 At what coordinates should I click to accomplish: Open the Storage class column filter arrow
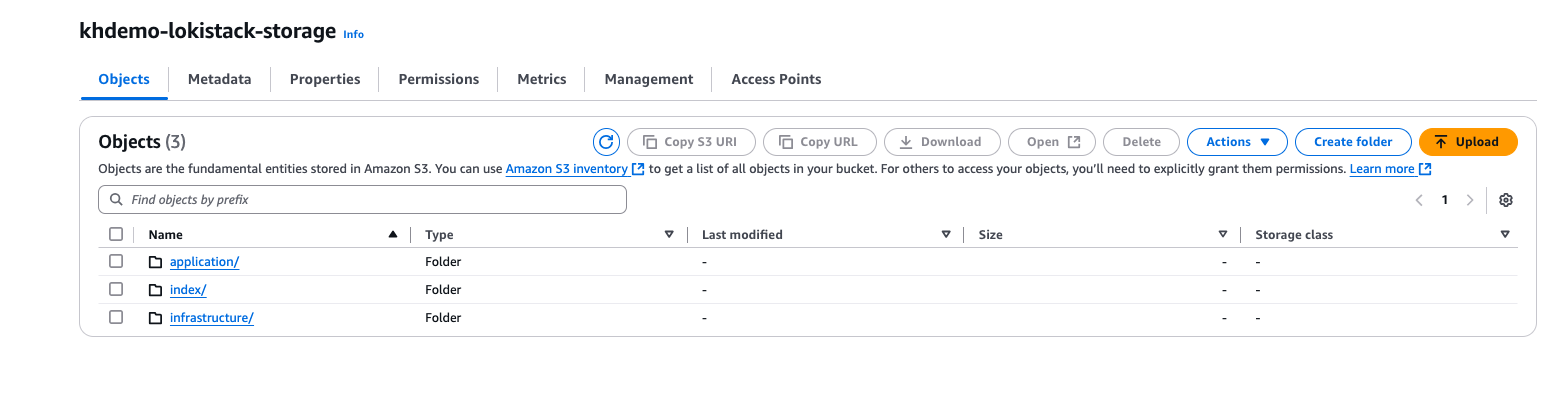(x=1505, y=235)
